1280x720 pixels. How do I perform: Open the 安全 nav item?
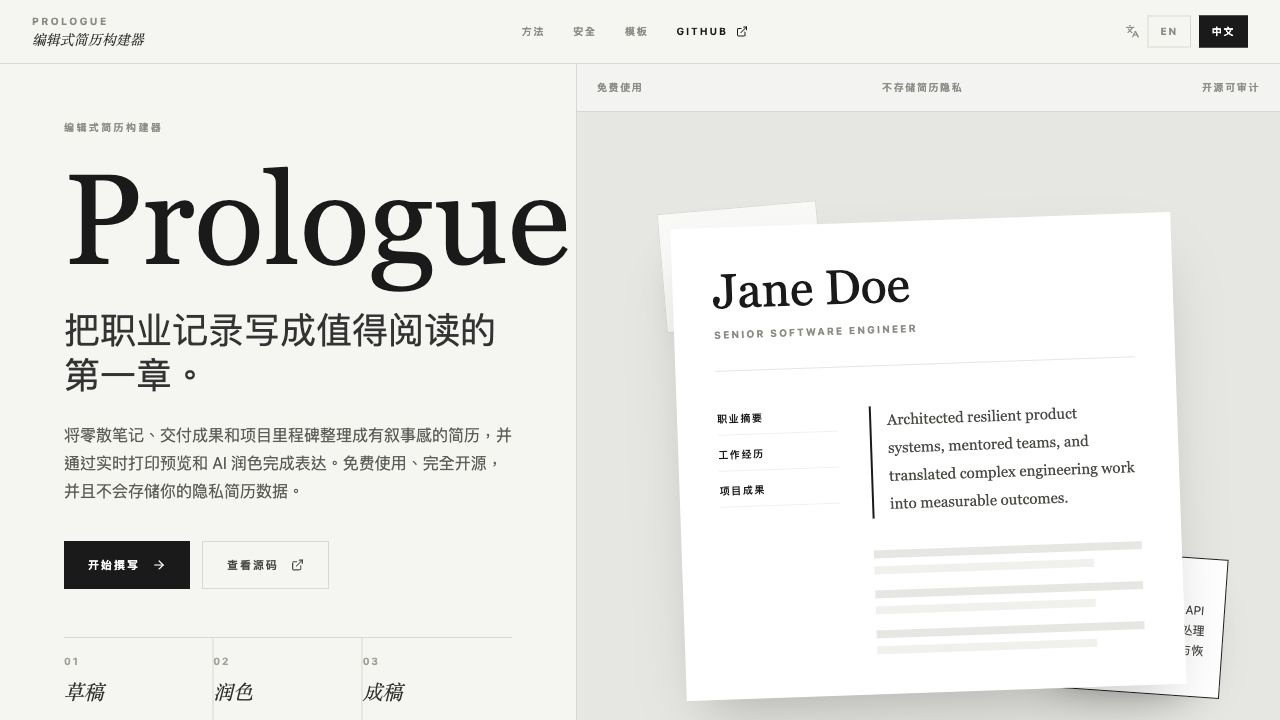pos(585,31)
